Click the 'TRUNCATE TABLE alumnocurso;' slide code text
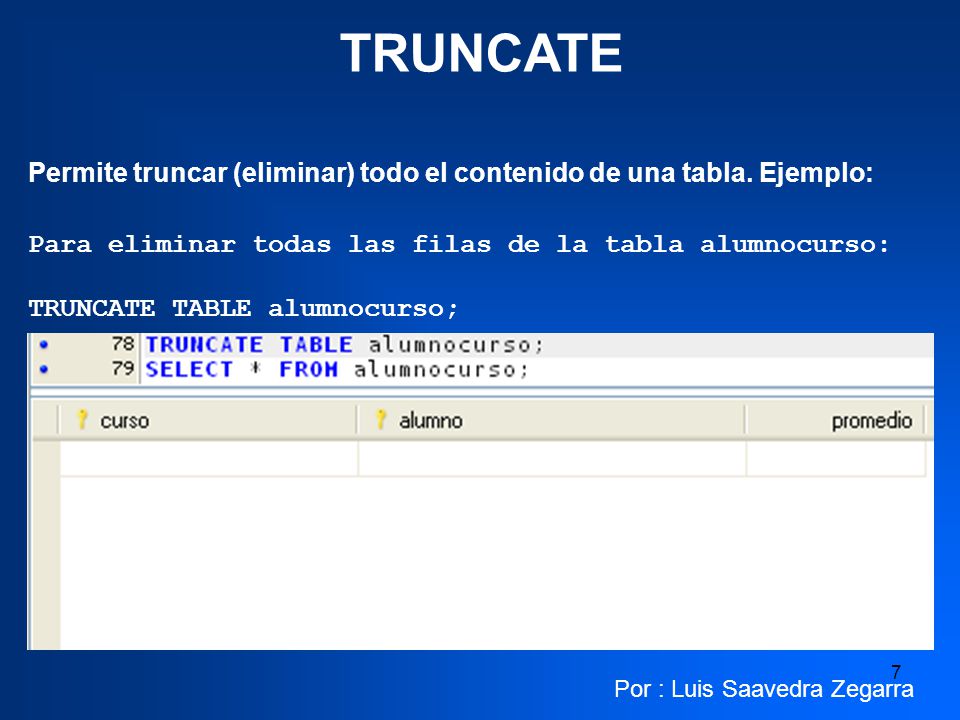The image size is (960, 720). [243, 308]
